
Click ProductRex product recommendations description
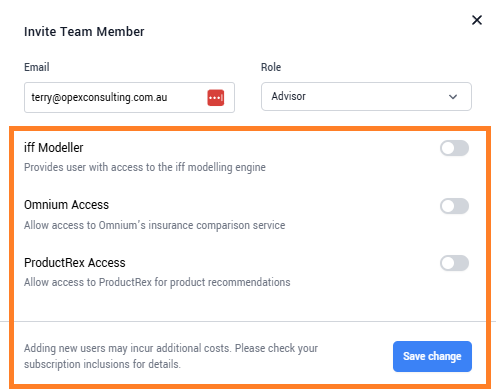(x=157, y=282)
